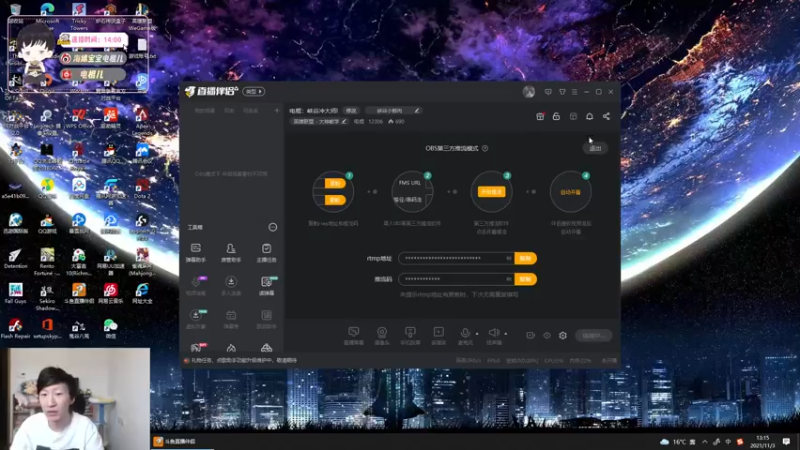The height and width of the screenshot is (450, 800).
Task: Click the plus icon above scene list
Action: point(277,110)
